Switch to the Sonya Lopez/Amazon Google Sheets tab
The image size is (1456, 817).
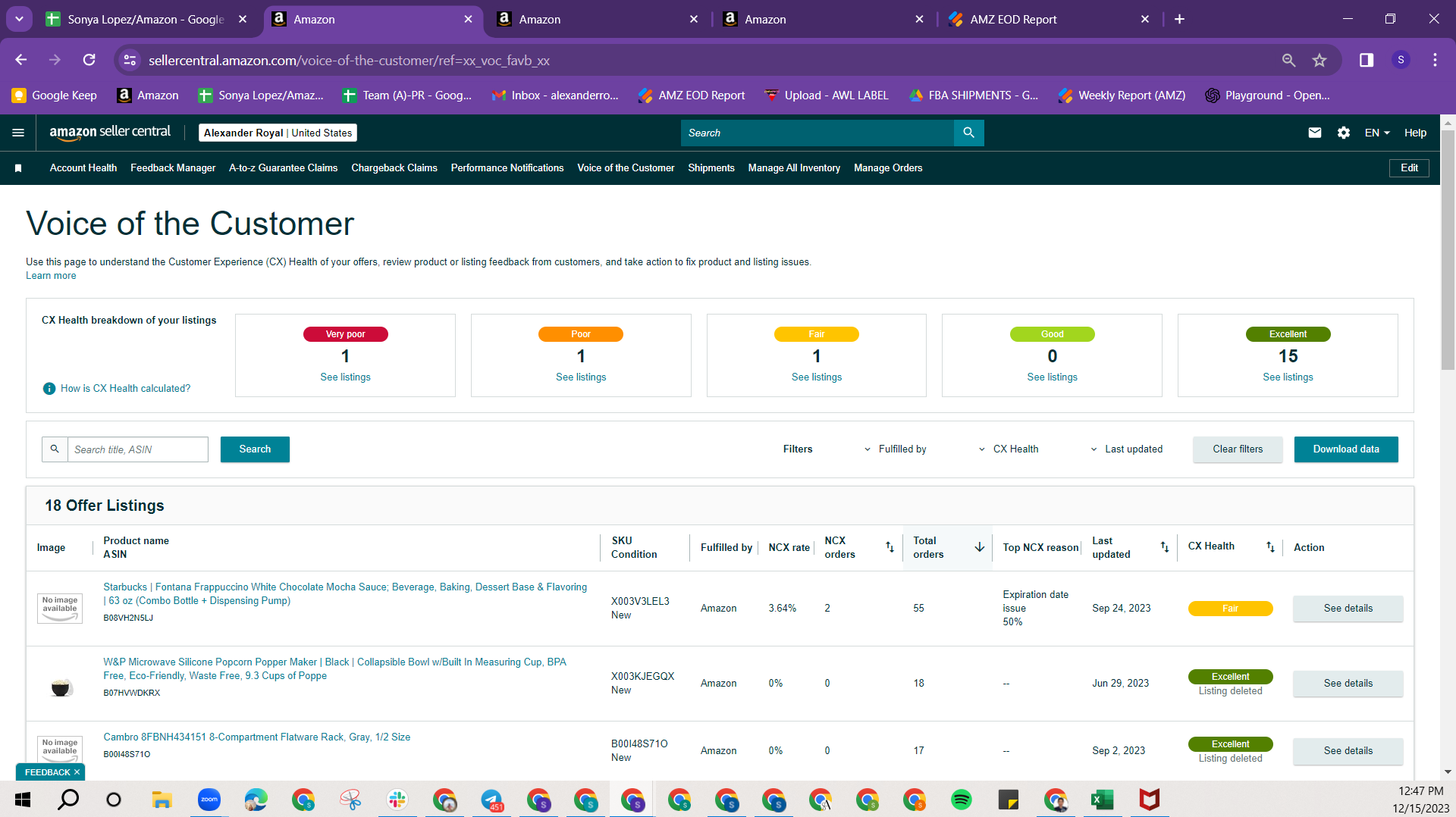click(x=146, y=19)
